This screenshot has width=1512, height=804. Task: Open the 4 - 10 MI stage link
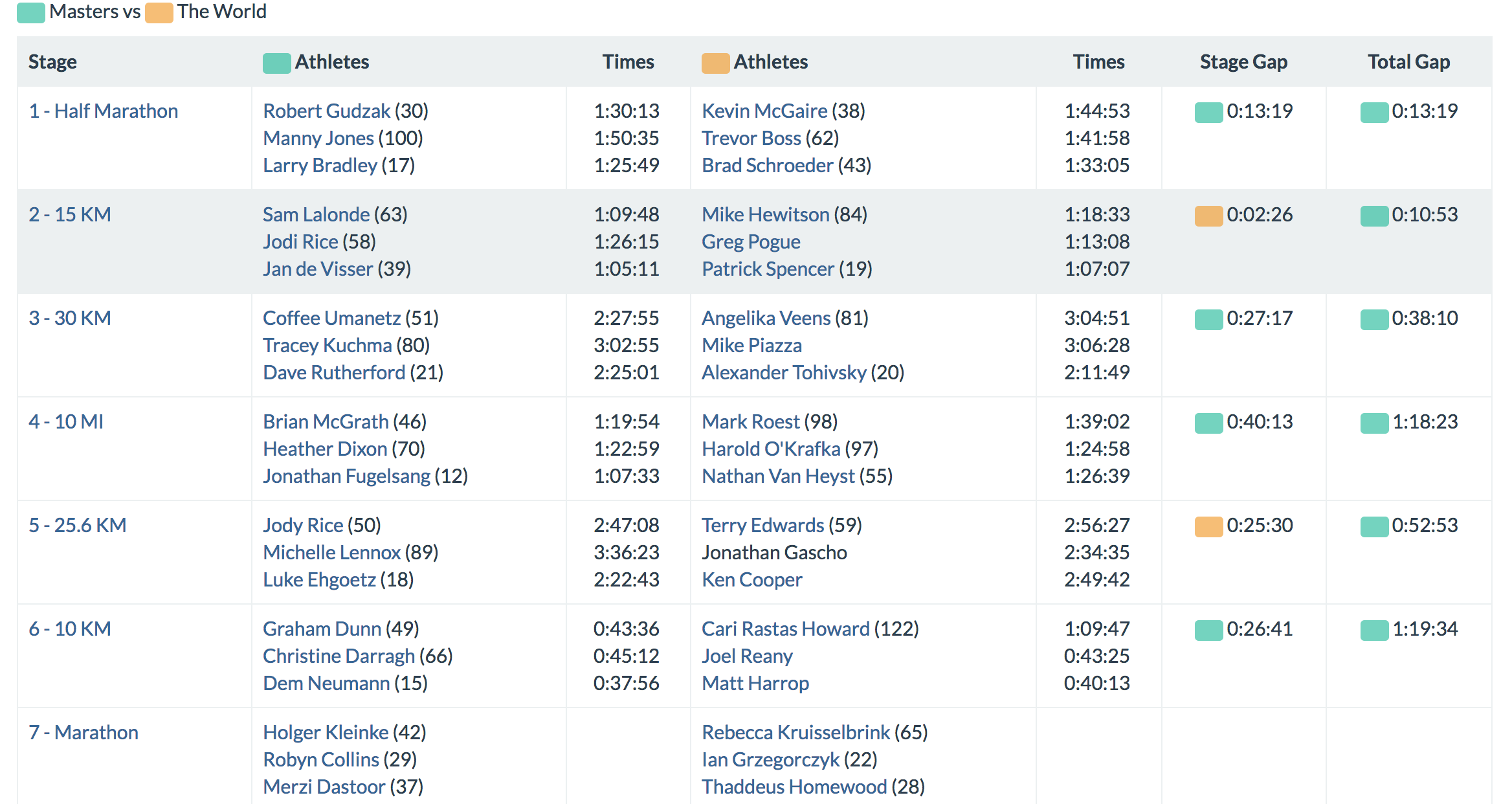click(65, 421)
